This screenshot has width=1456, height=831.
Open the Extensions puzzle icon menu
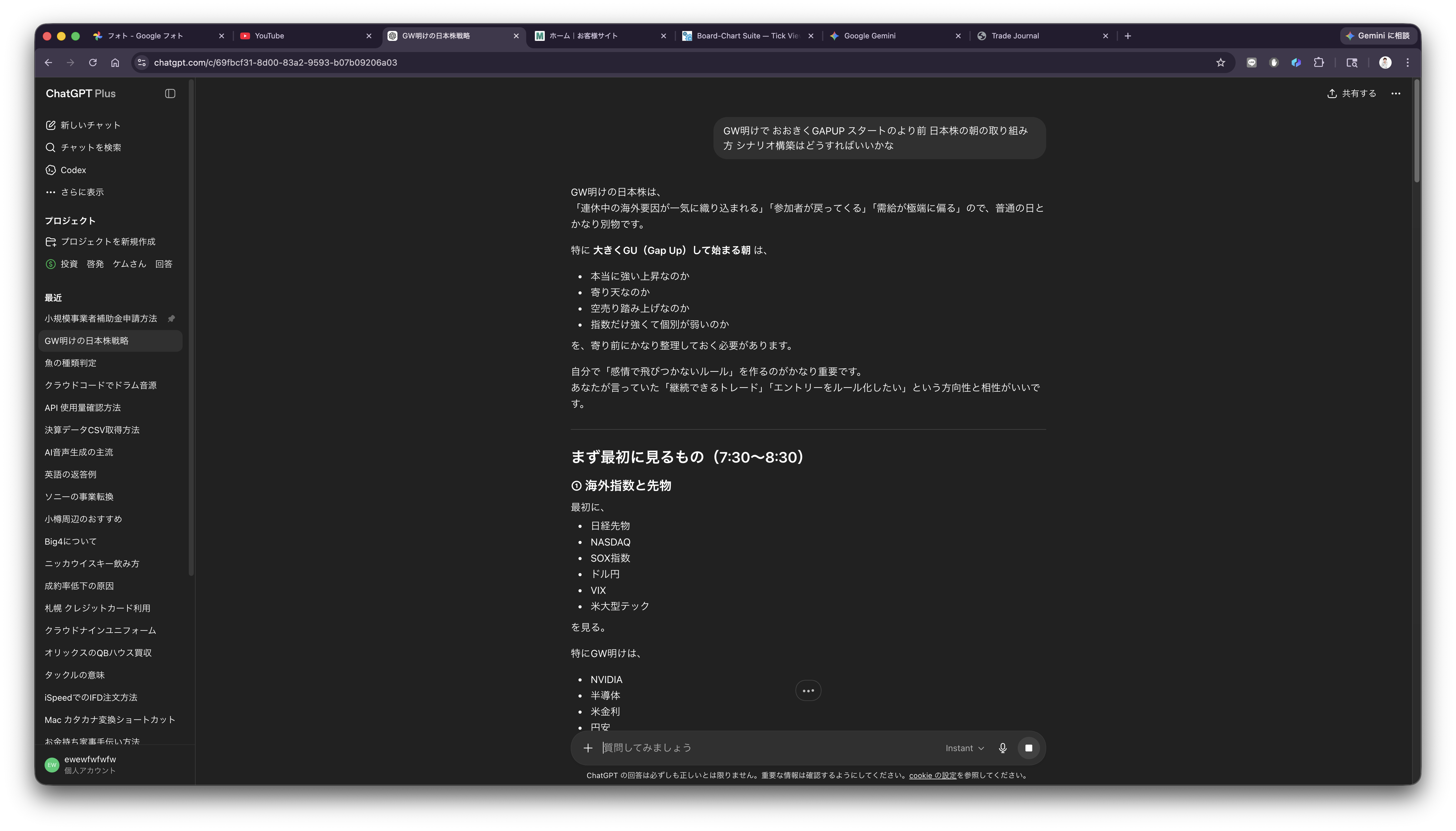pyautogui.click(x=1319, y=63)
